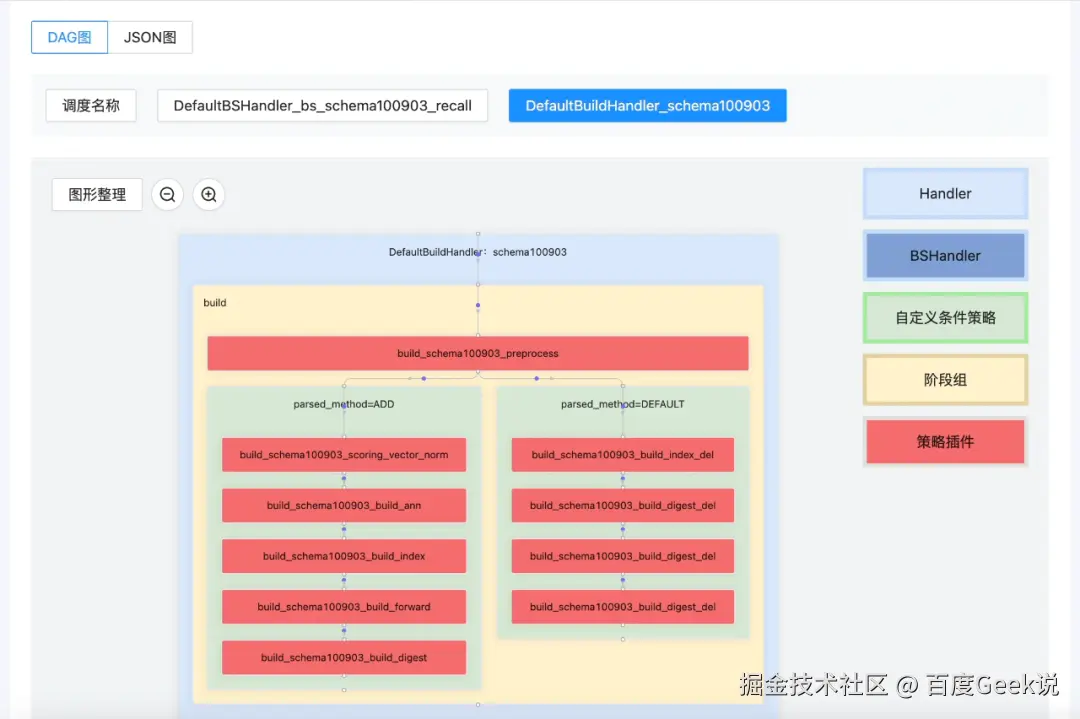The height and width of the screenshot is (719, 1080).
Task: Select the BSHandler legend entry
Action: [944, 255]
